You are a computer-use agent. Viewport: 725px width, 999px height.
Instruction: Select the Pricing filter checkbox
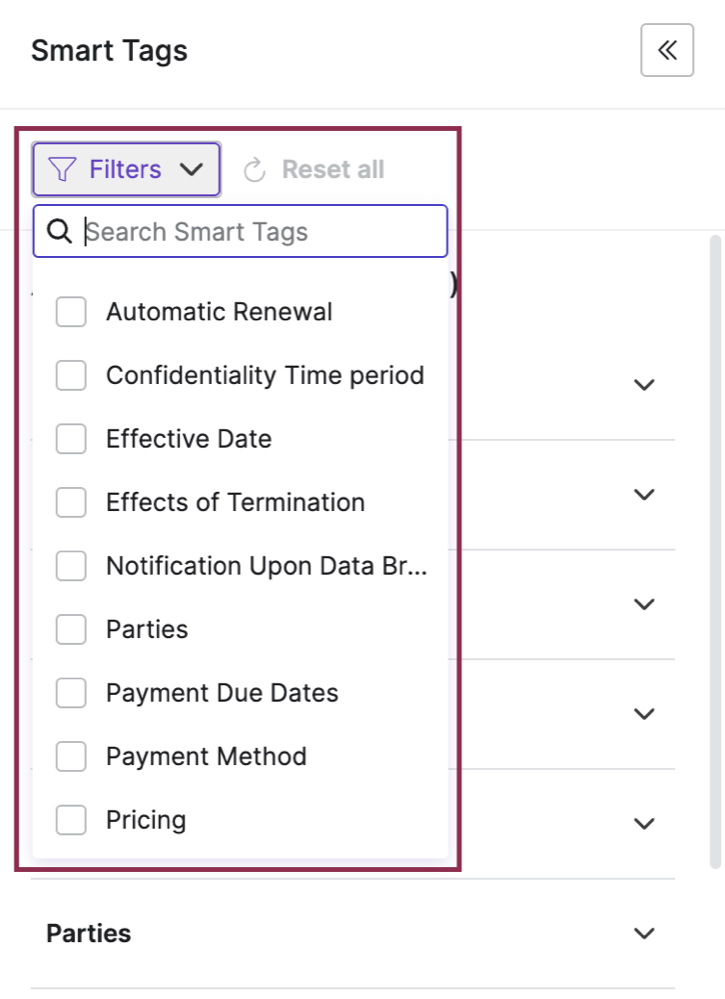(70, 819)
